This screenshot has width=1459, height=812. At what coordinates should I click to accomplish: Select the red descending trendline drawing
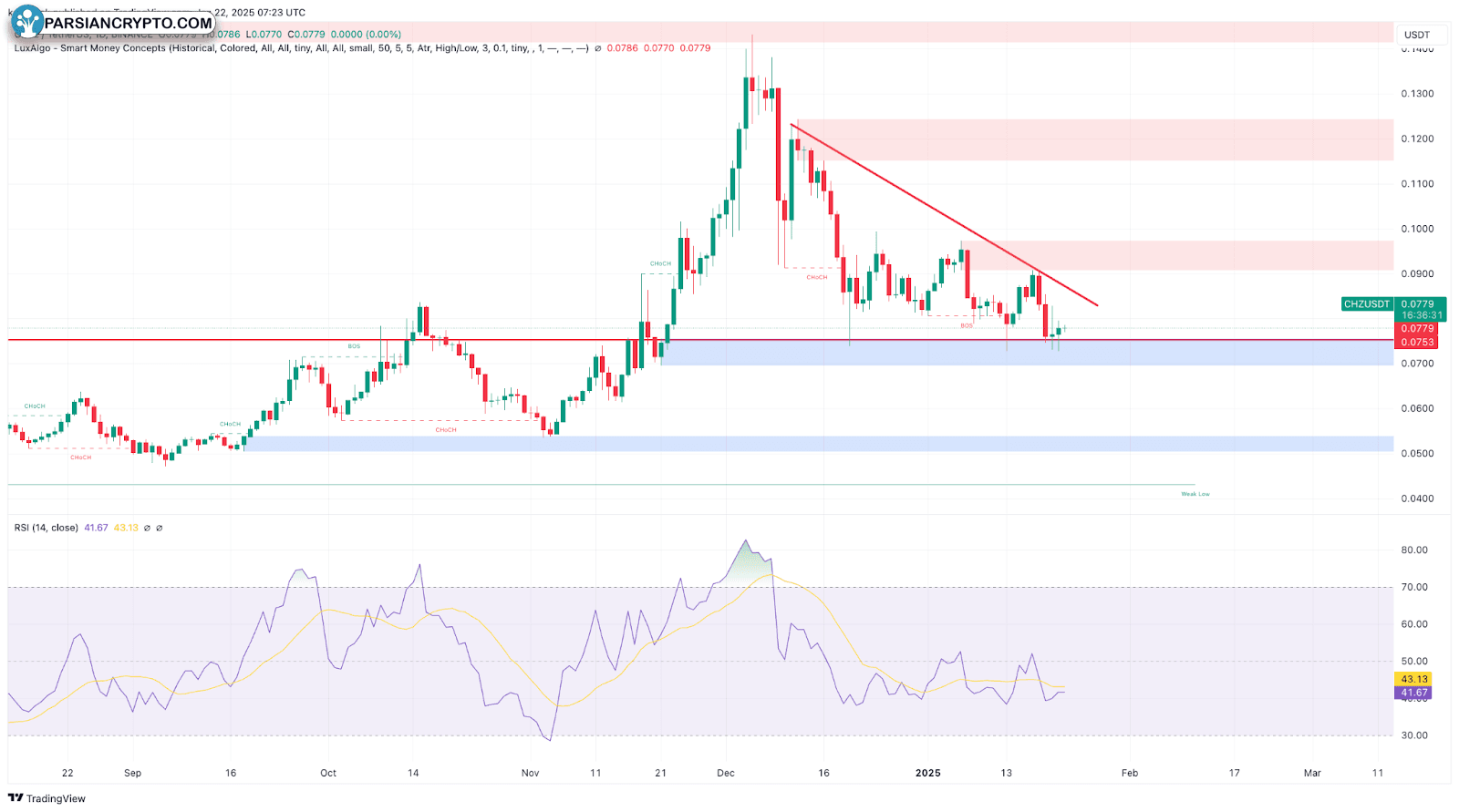click(944, 215)
